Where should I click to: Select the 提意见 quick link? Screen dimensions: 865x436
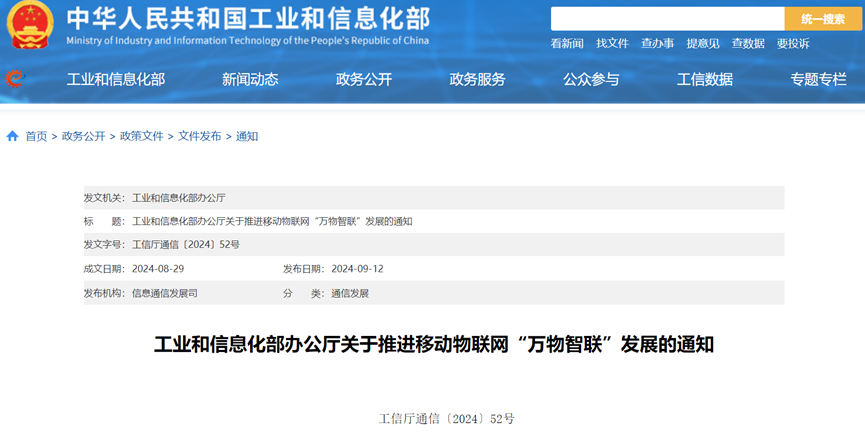pyautogui.click(x=702, y=43)
